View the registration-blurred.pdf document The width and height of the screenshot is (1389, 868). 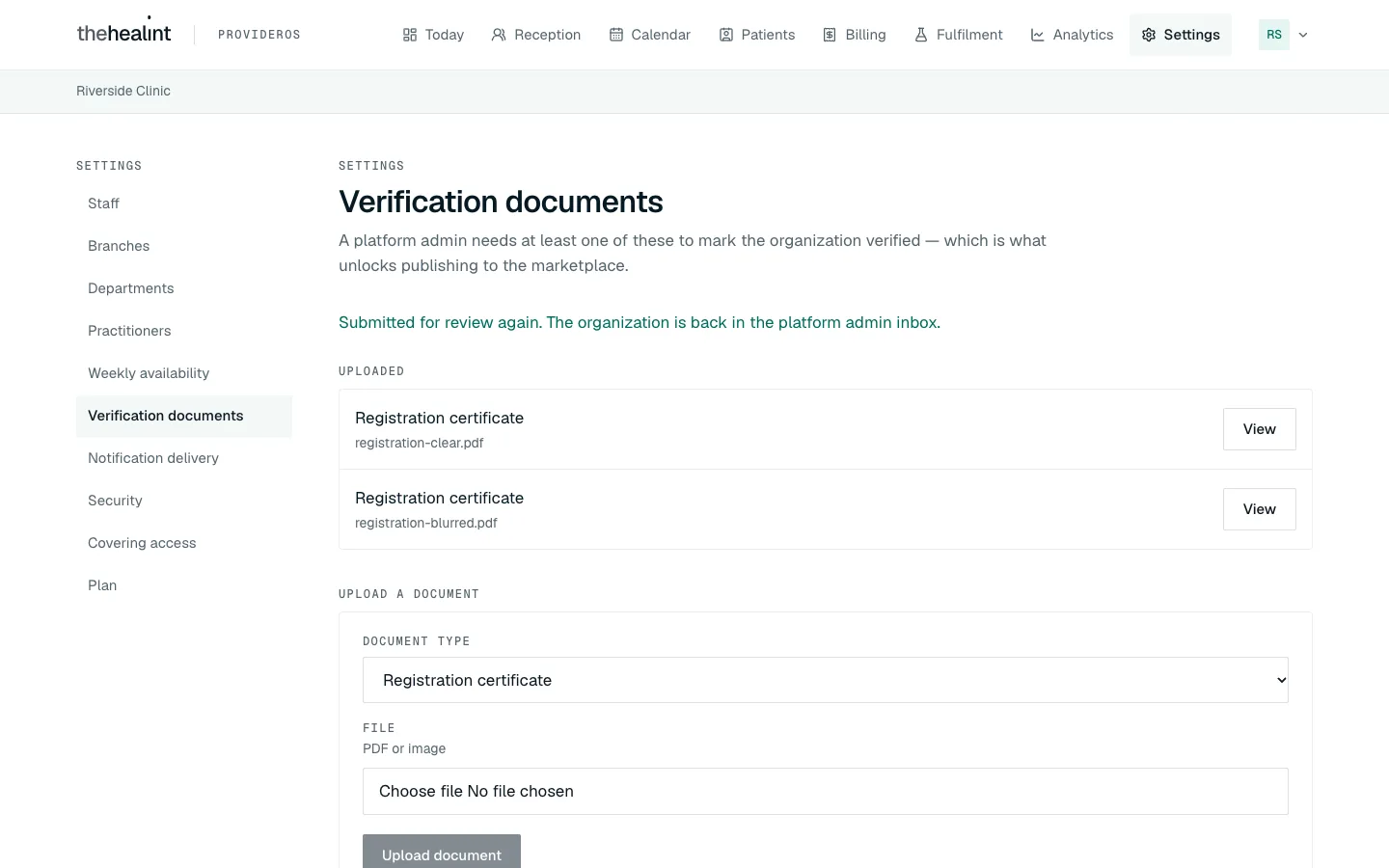(x=1259, y=509)
